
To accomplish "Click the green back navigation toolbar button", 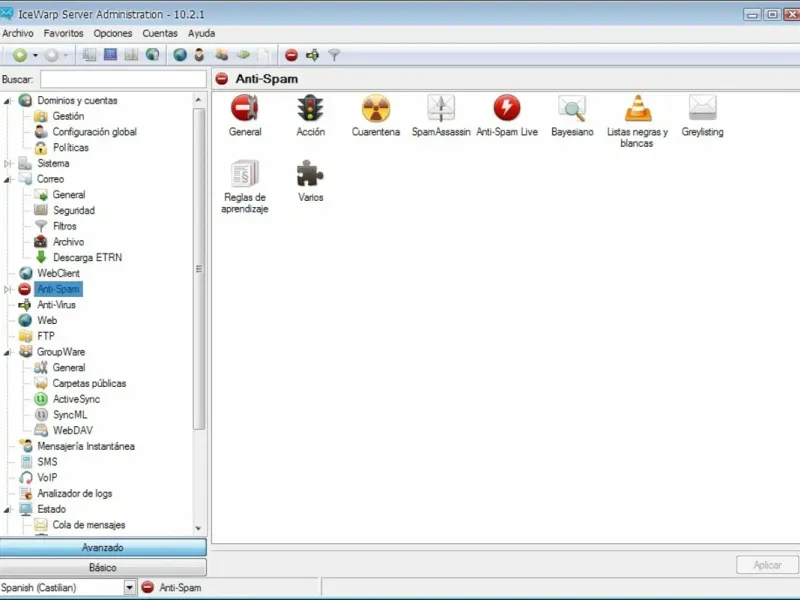I will pos(20,55).
